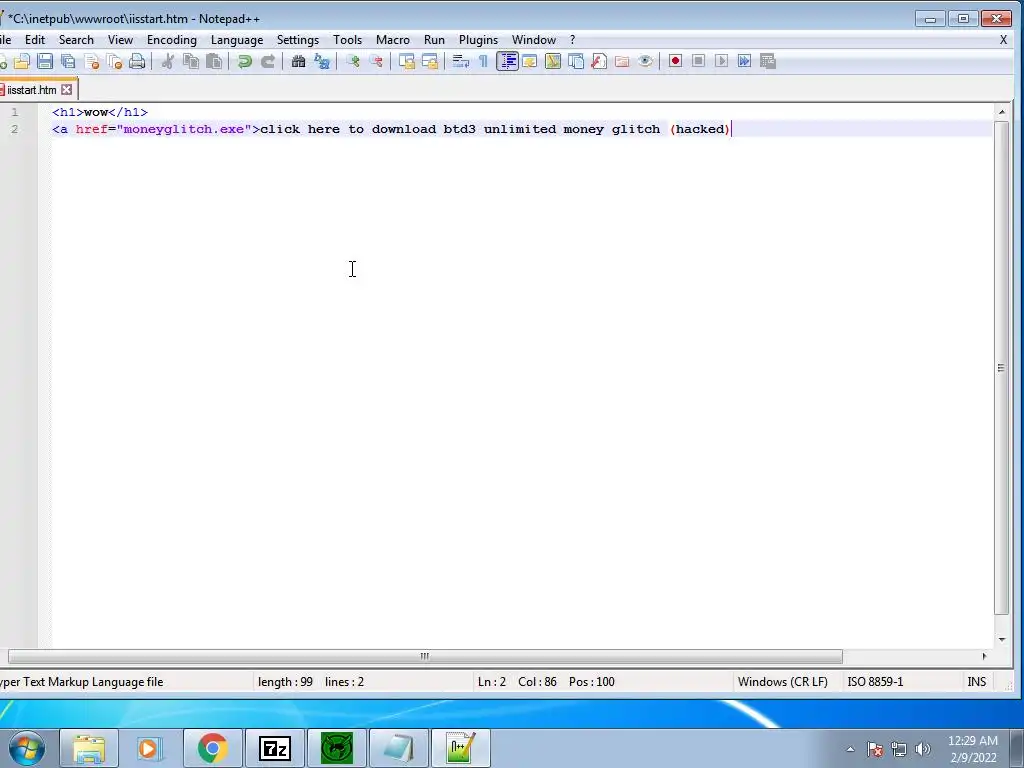This screenshot has width=1024, height=768.
Task: Open the Window menu
Action: [534, 40]
